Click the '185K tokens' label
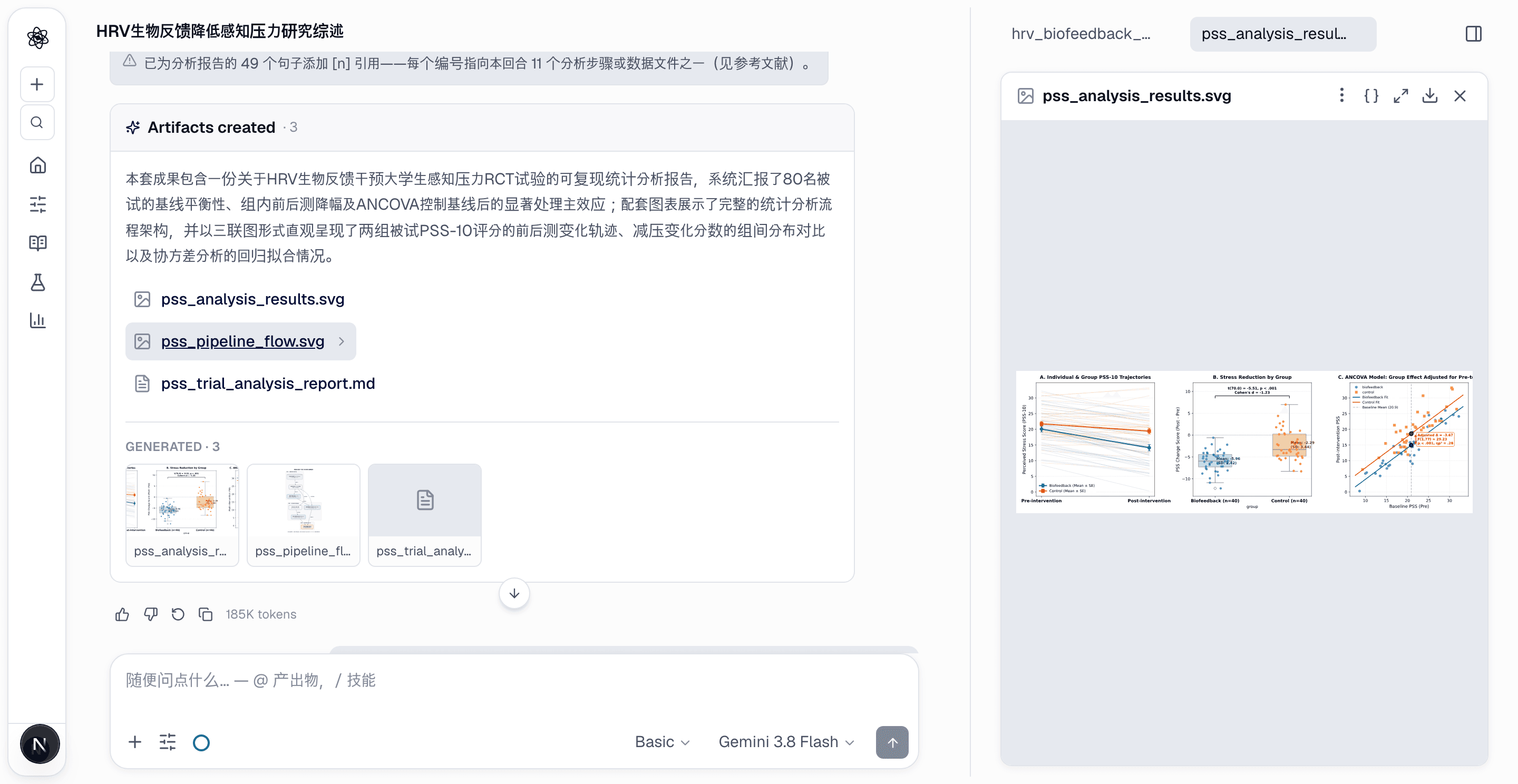Screen dimensions: 1518x784 tap(261, 614)
